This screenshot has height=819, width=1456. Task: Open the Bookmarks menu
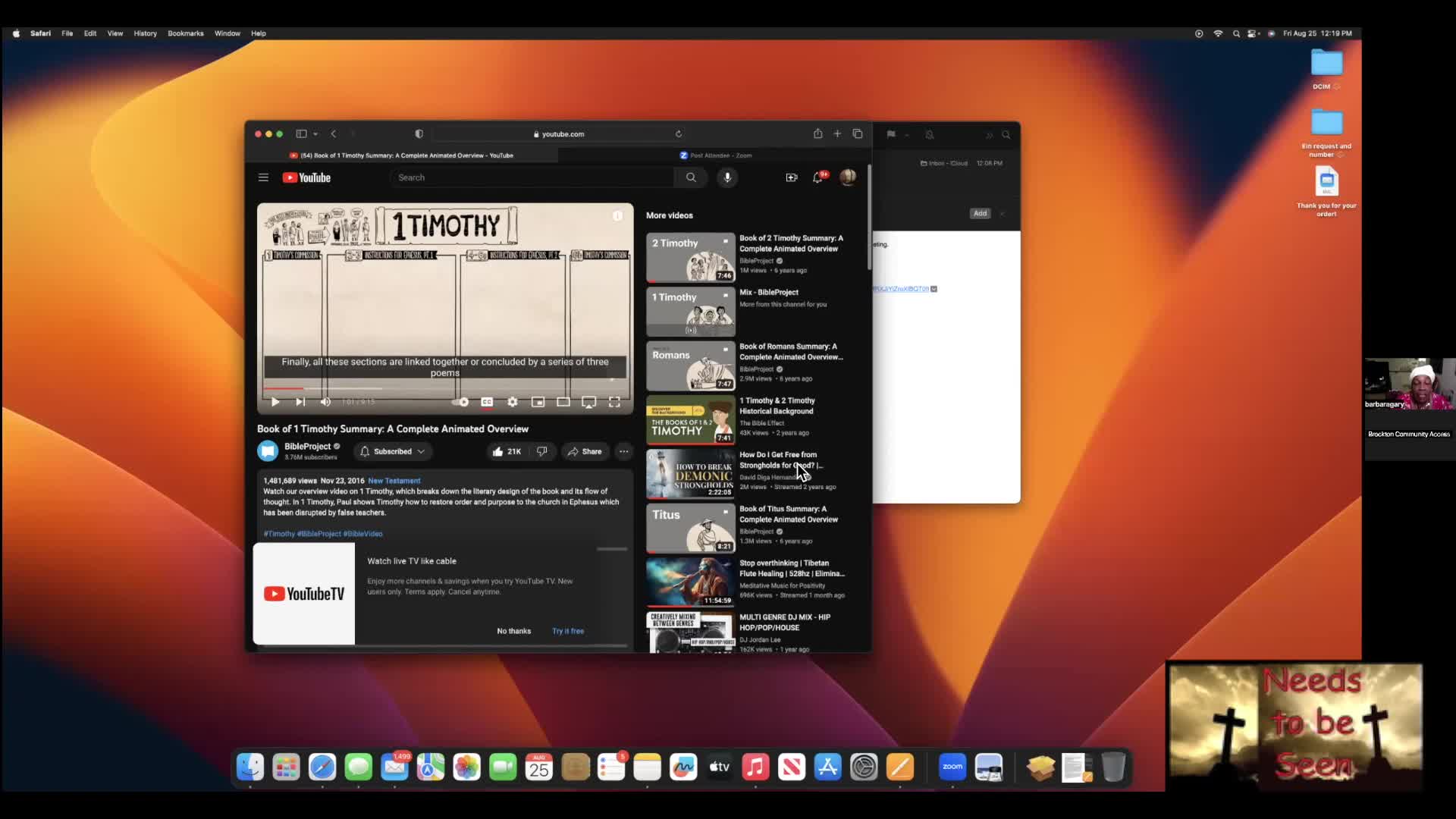pos(186,33)
